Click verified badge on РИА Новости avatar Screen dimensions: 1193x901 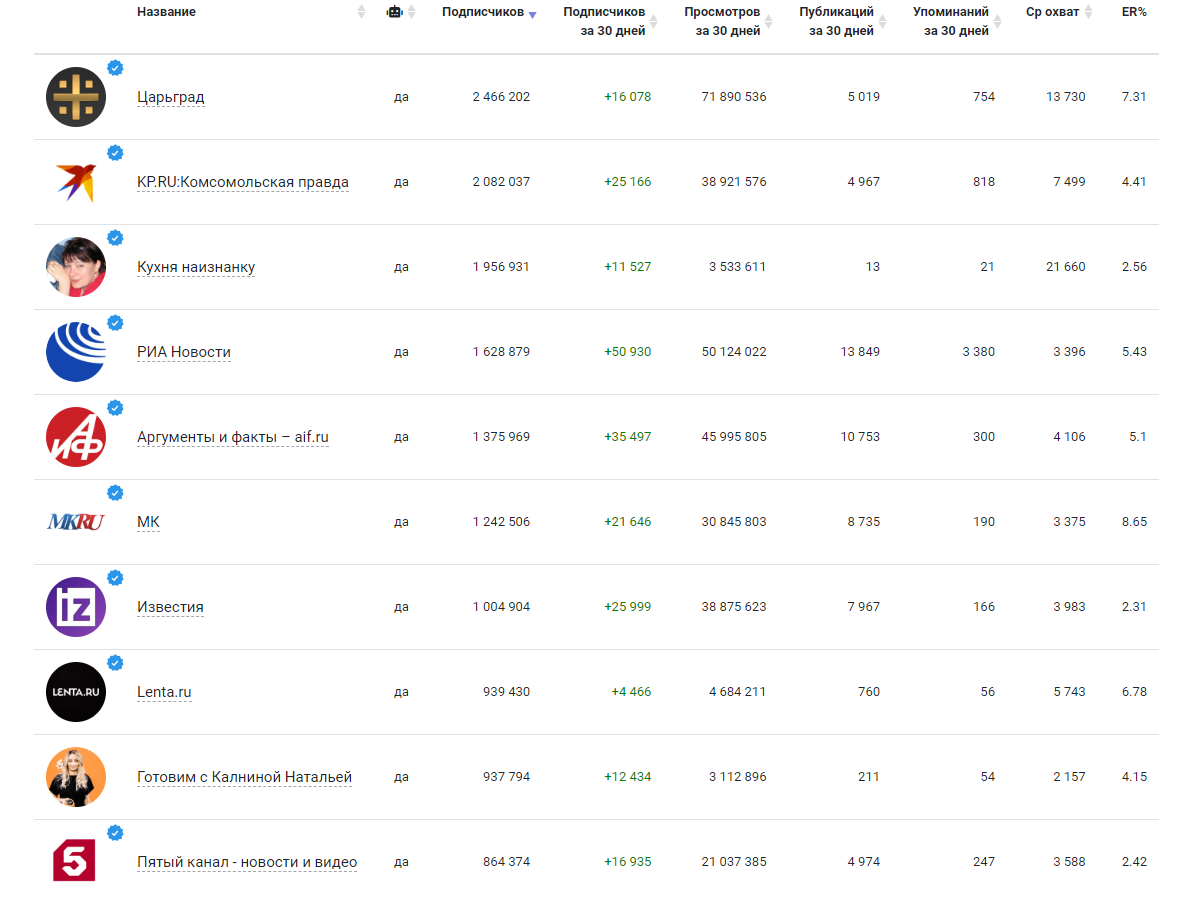pos(115,323)
